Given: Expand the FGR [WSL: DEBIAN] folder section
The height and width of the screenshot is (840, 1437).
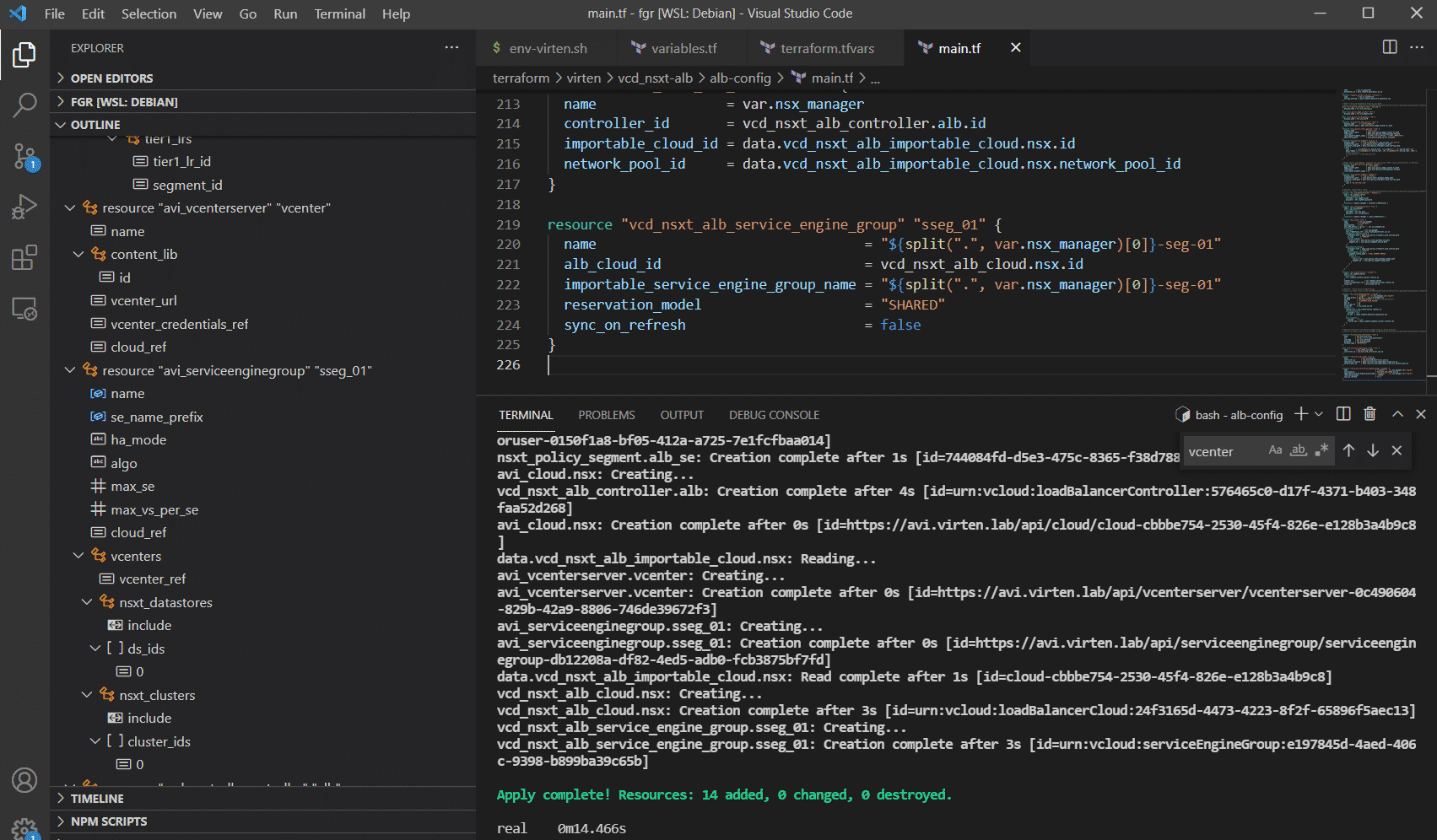Looking at the screenshot, I should pyautogui.click(x=263, y=101).
